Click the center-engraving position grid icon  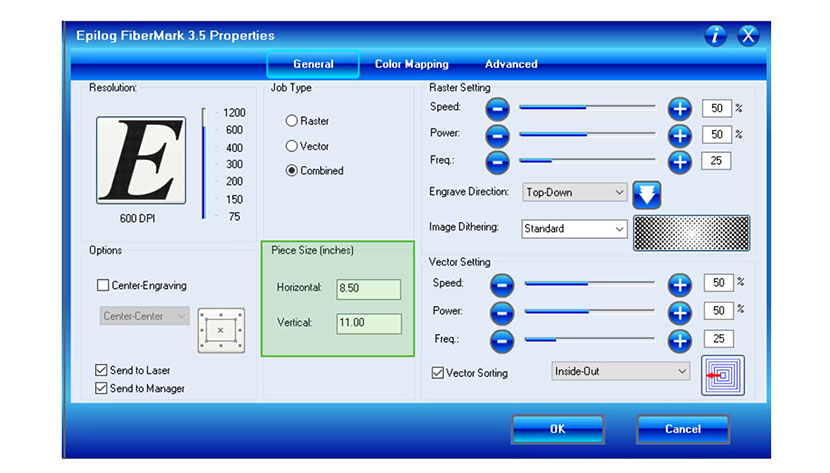click(x=221, y=329)
